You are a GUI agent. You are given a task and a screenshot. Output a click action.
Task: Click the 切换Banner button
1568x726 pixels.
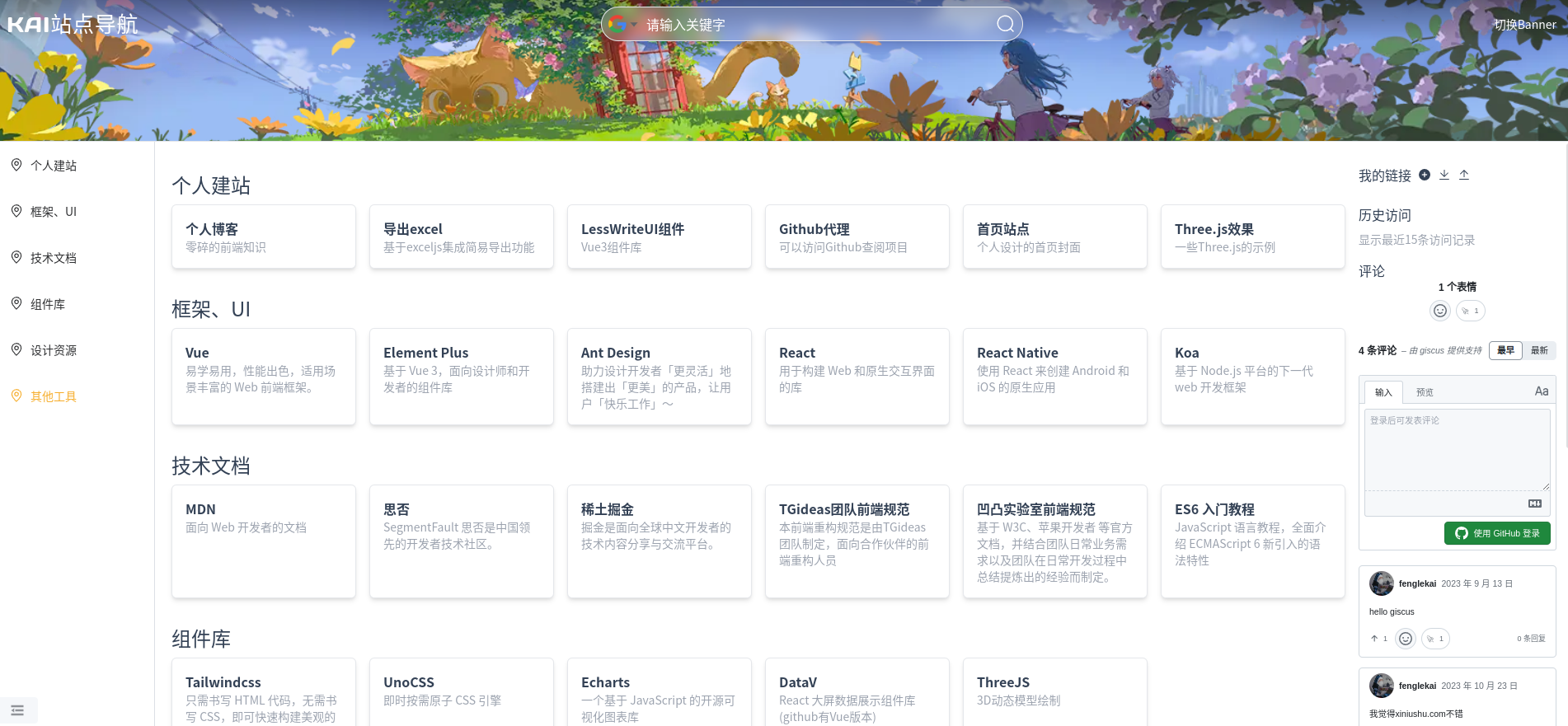point(1525,25)
